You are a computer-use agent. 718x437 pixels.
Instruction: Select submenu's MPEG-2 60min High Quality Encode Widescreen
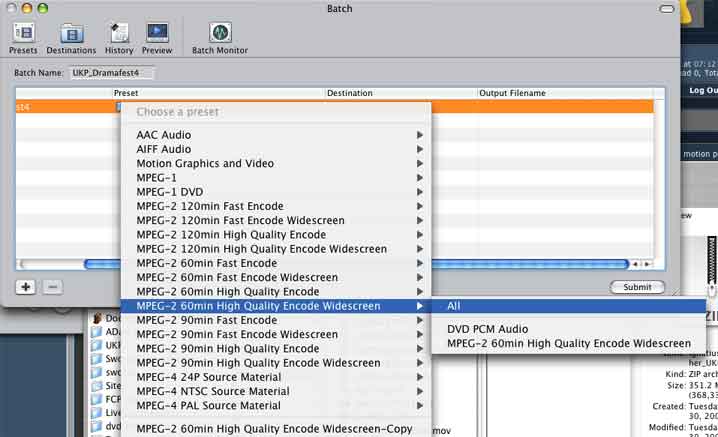coord(568,343)
